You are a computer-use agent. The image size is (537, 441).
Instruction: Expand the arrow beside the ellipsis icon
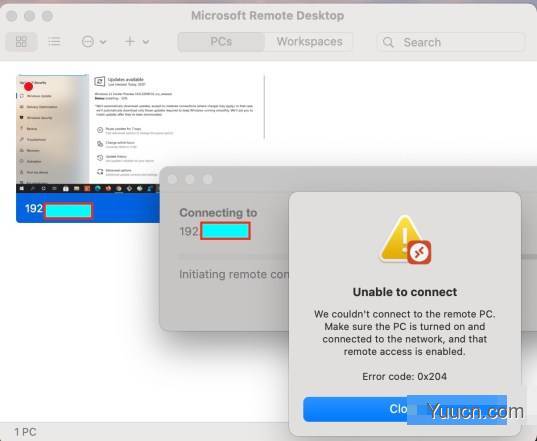coord(103,42)
